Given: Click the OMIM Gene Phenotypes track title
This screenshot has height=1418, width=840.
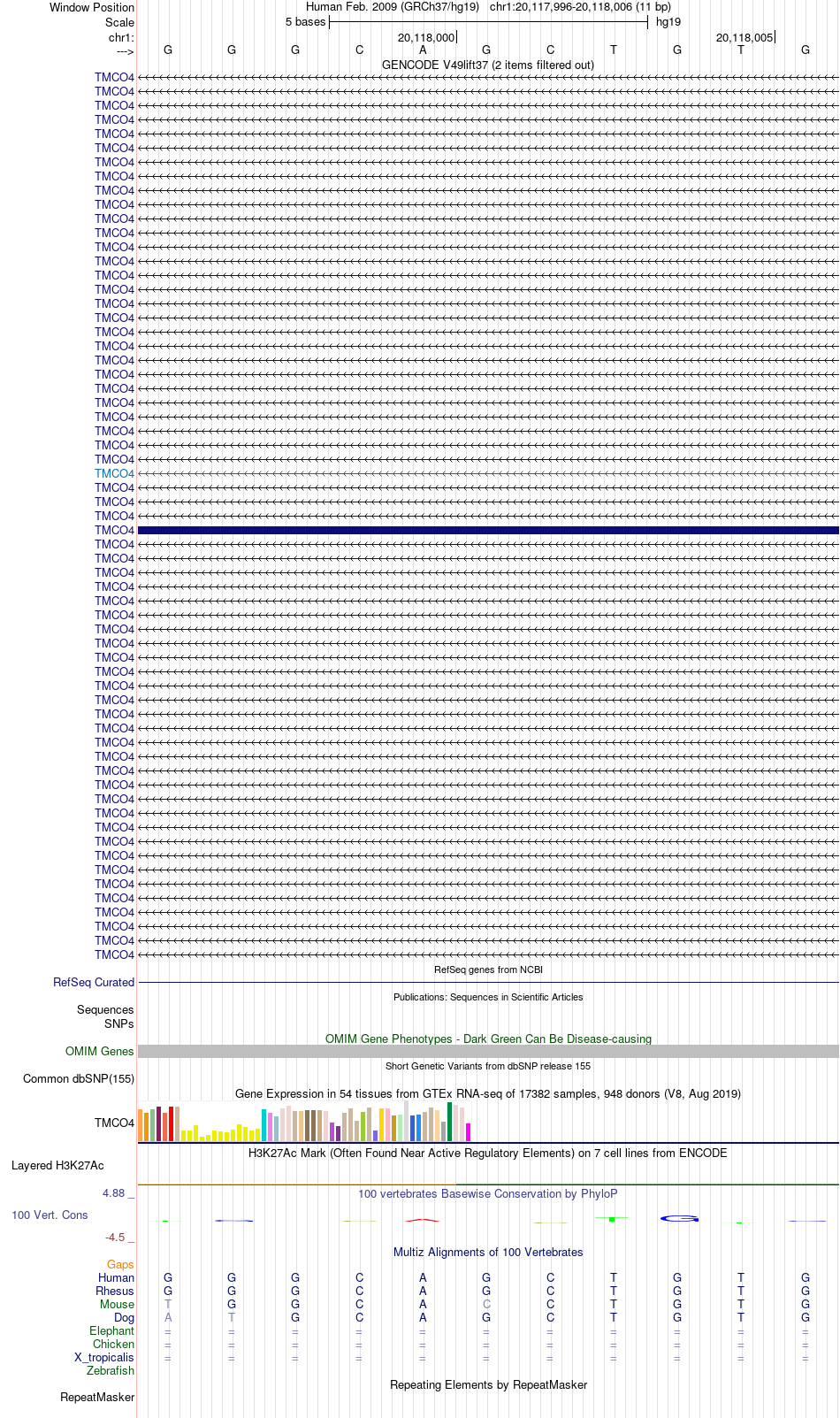Looking at the screenshot, I should click(488, 1039).
